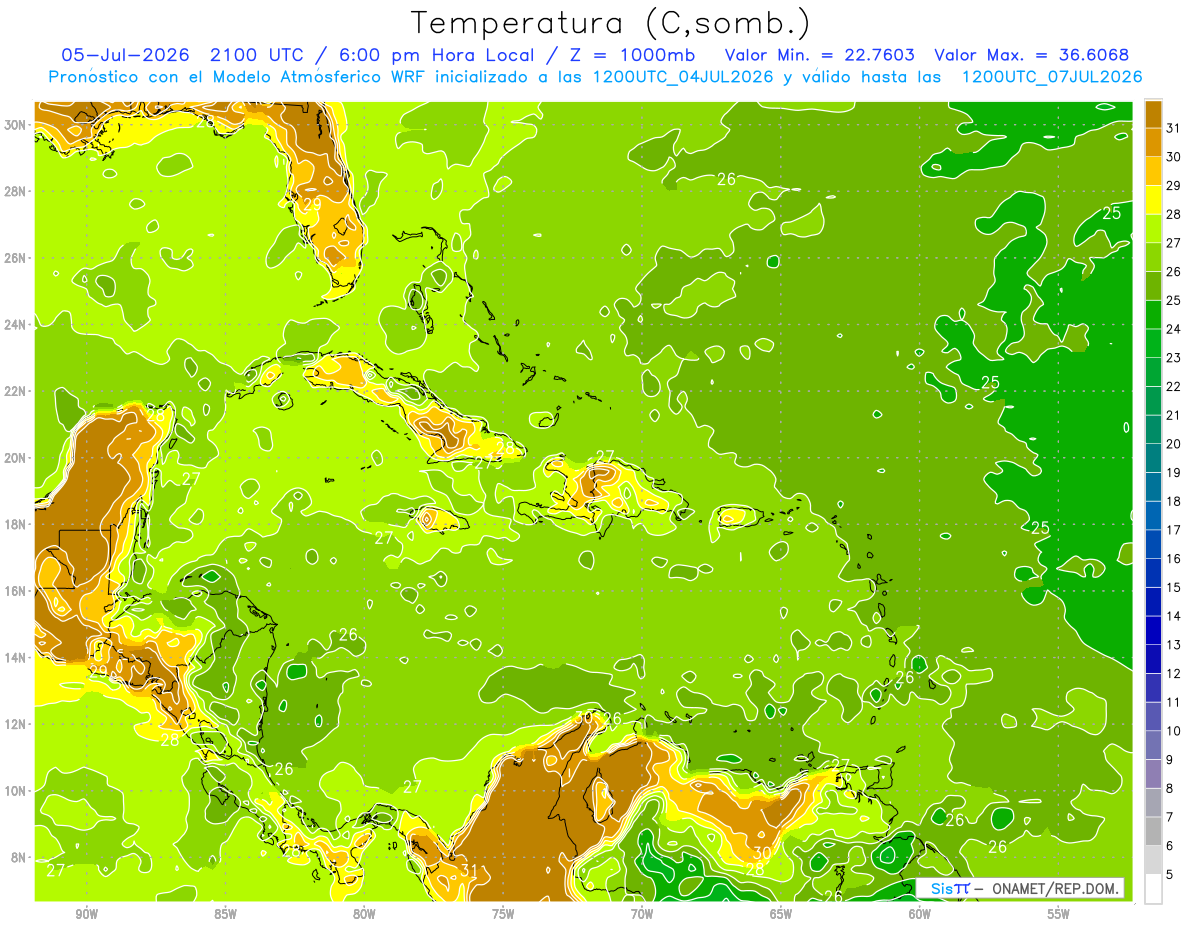Click the colorbar label "30"
This screenshot has height=927, width=1200.
click(x=1174, y=157)
